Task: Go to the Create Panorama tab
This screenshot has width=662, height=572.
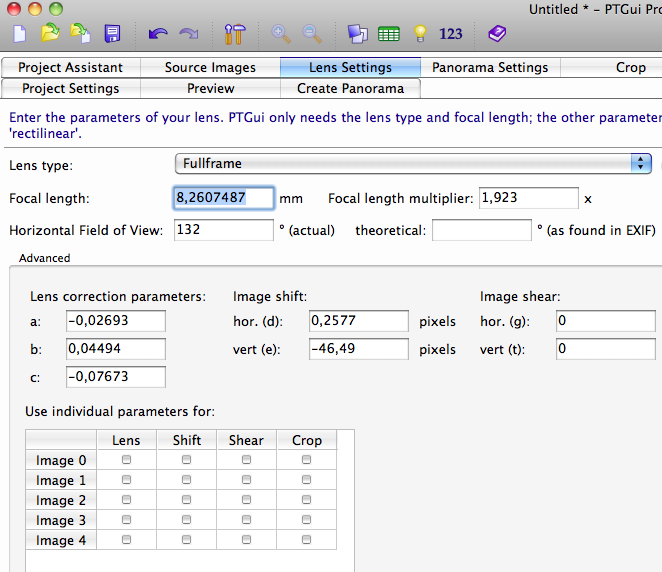Action: click(350, 88)
